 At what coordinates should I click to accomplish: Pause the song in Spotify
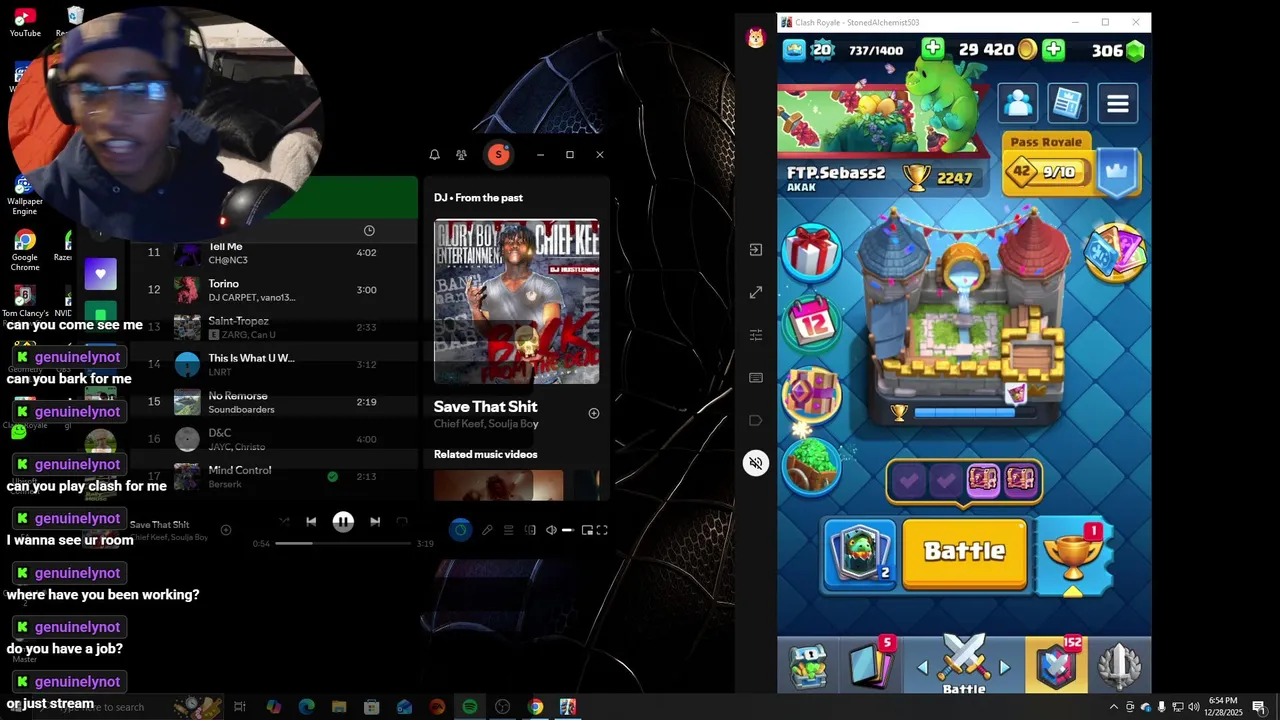pyautogui.click(x=343, y=521)
